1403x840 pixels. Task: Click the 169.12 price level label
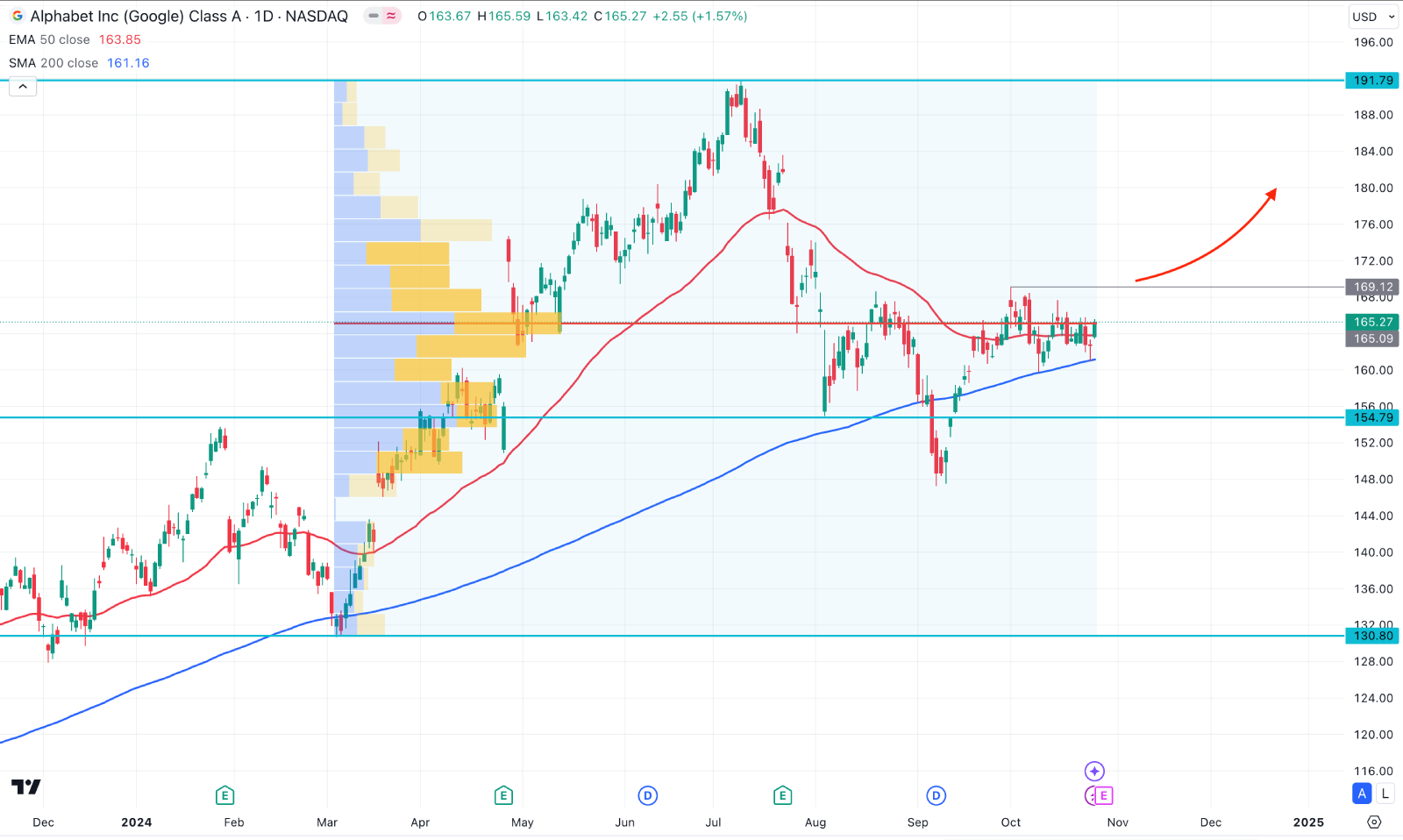pos(1372,287)
